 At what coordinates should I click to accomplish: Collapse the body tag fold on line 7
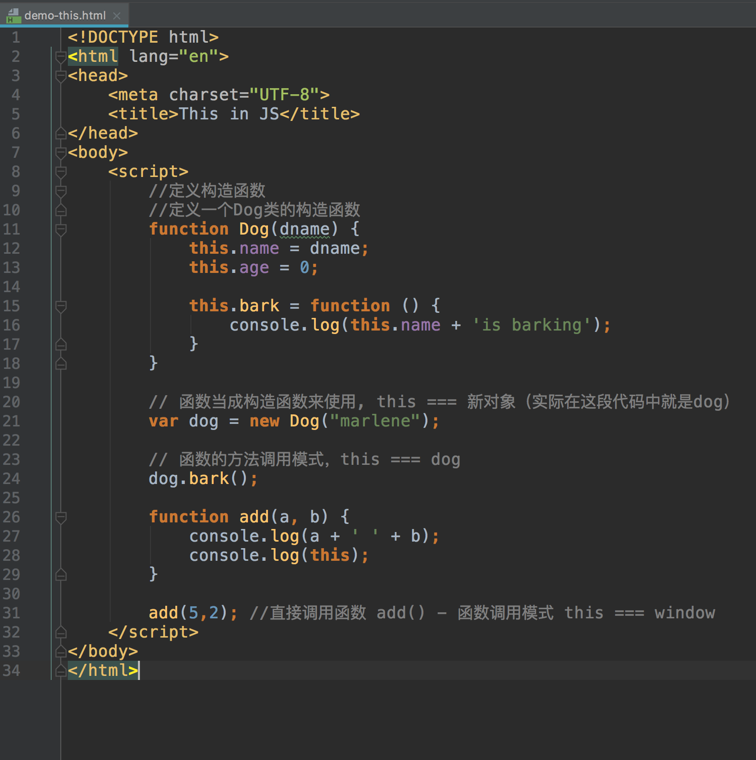[x=61, y=153]
